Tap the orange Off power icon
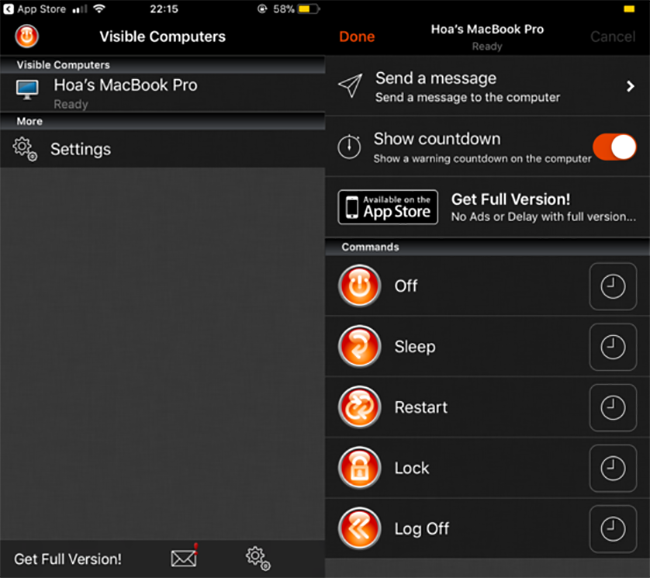Viewport: 650px width, 578px height. tap(359, 286)
